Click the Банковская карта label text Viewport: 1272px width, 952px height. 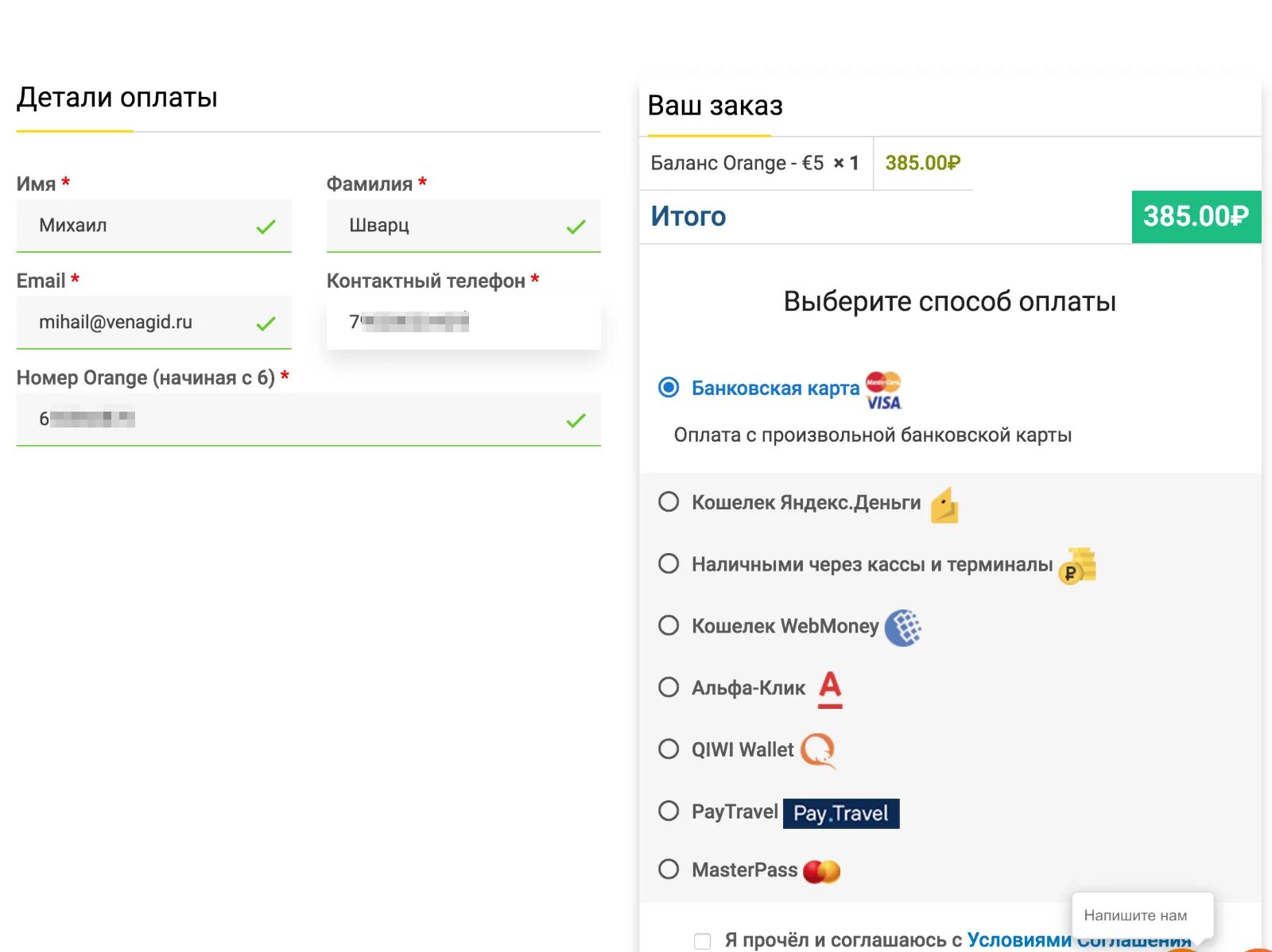click(x=775, y=388)
